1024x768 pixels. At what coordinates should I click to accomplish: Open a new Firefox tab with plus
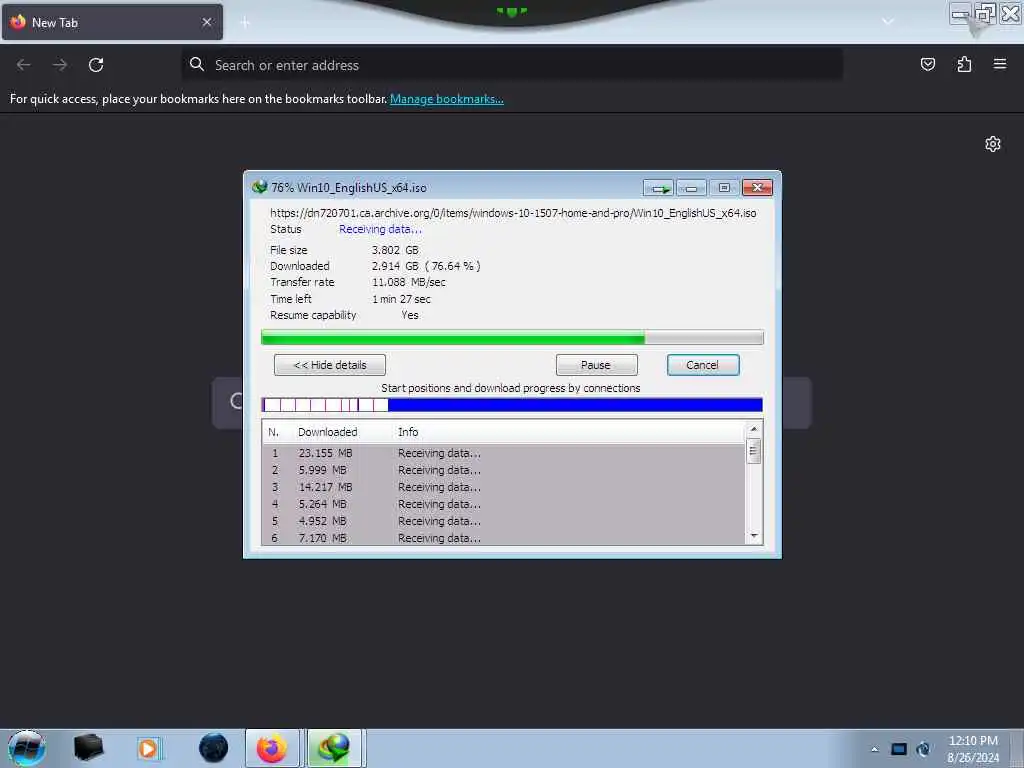tap(245, 23)
